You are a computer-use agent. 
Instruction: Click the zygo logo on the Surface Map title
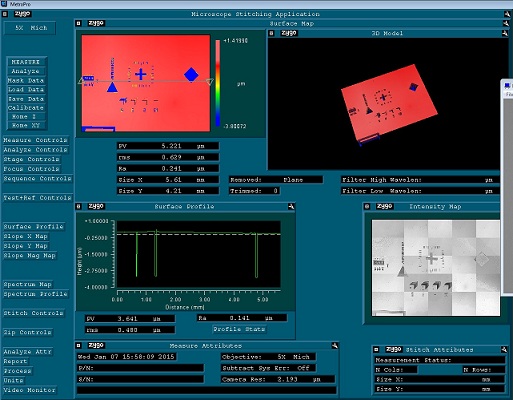(96, 23)
